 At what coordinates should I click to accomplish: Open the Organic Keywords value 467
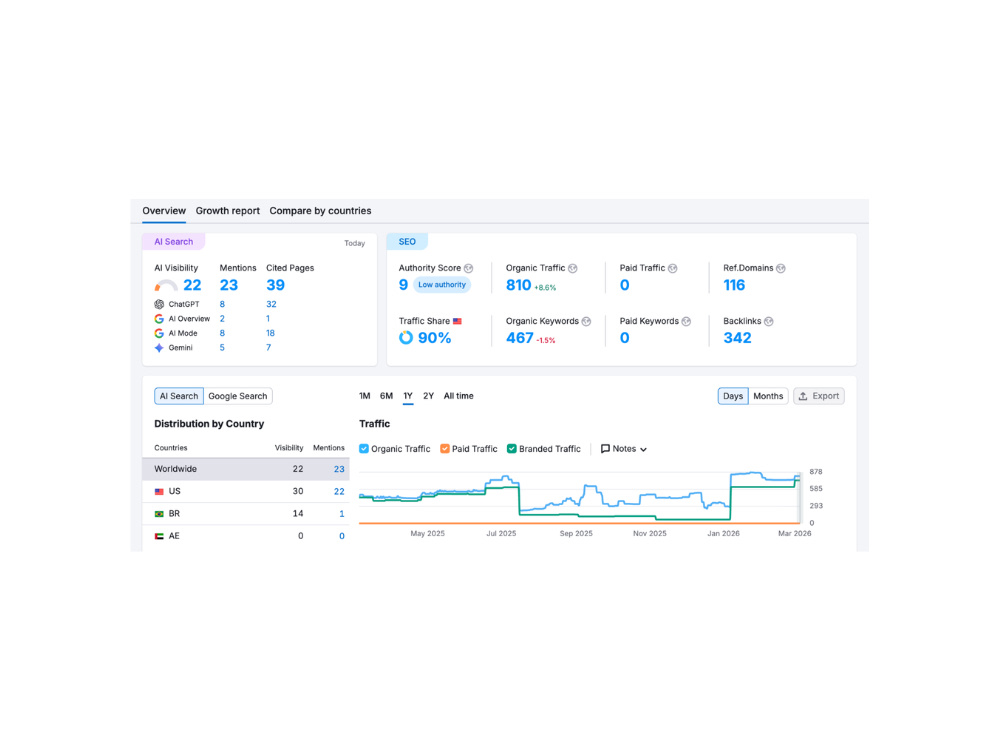[x=520, y=338]
